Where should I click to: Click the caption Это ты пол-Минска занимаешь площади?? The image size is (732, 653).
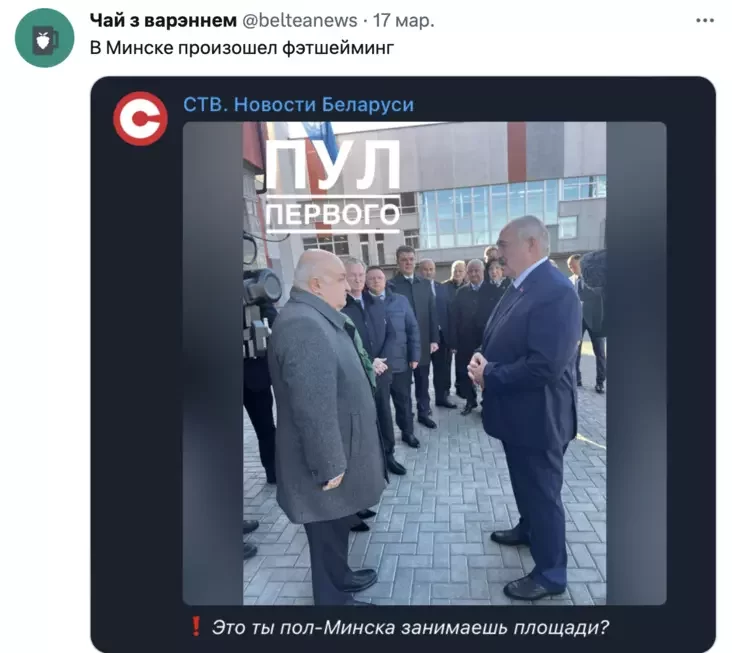(410, 627)
